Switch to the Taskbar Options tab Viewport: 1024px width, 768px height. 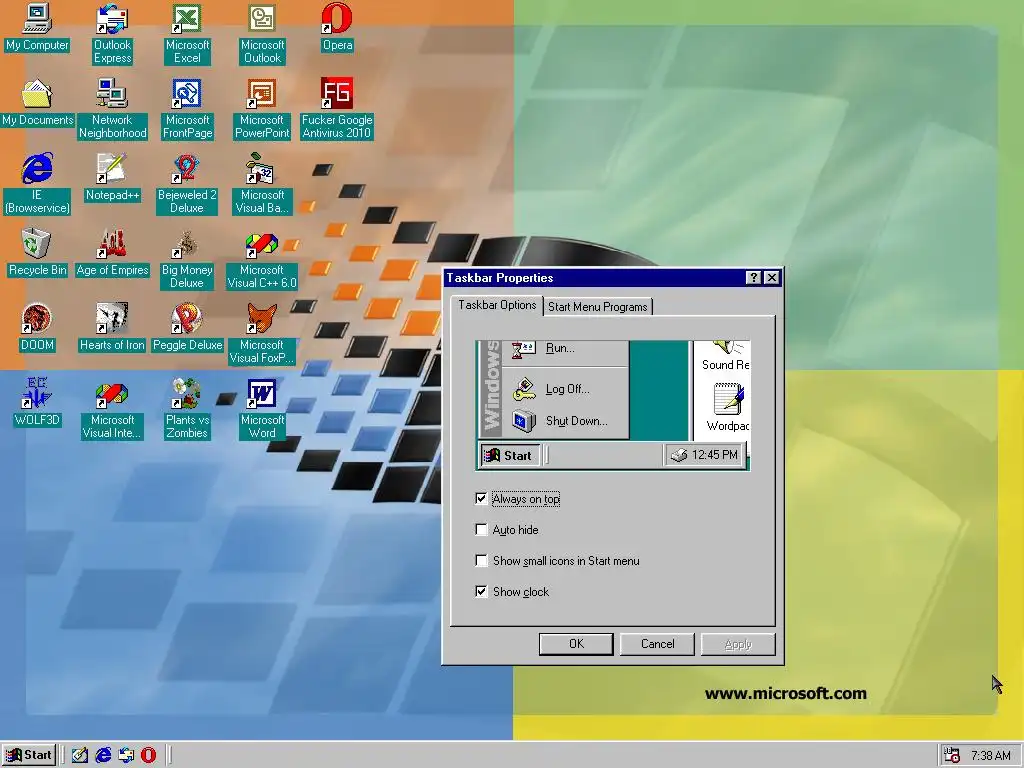coord(497,305)
